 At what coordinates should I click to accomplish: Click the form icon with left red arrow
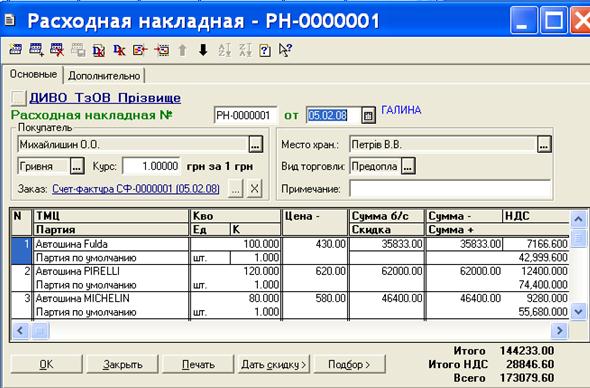140,50
